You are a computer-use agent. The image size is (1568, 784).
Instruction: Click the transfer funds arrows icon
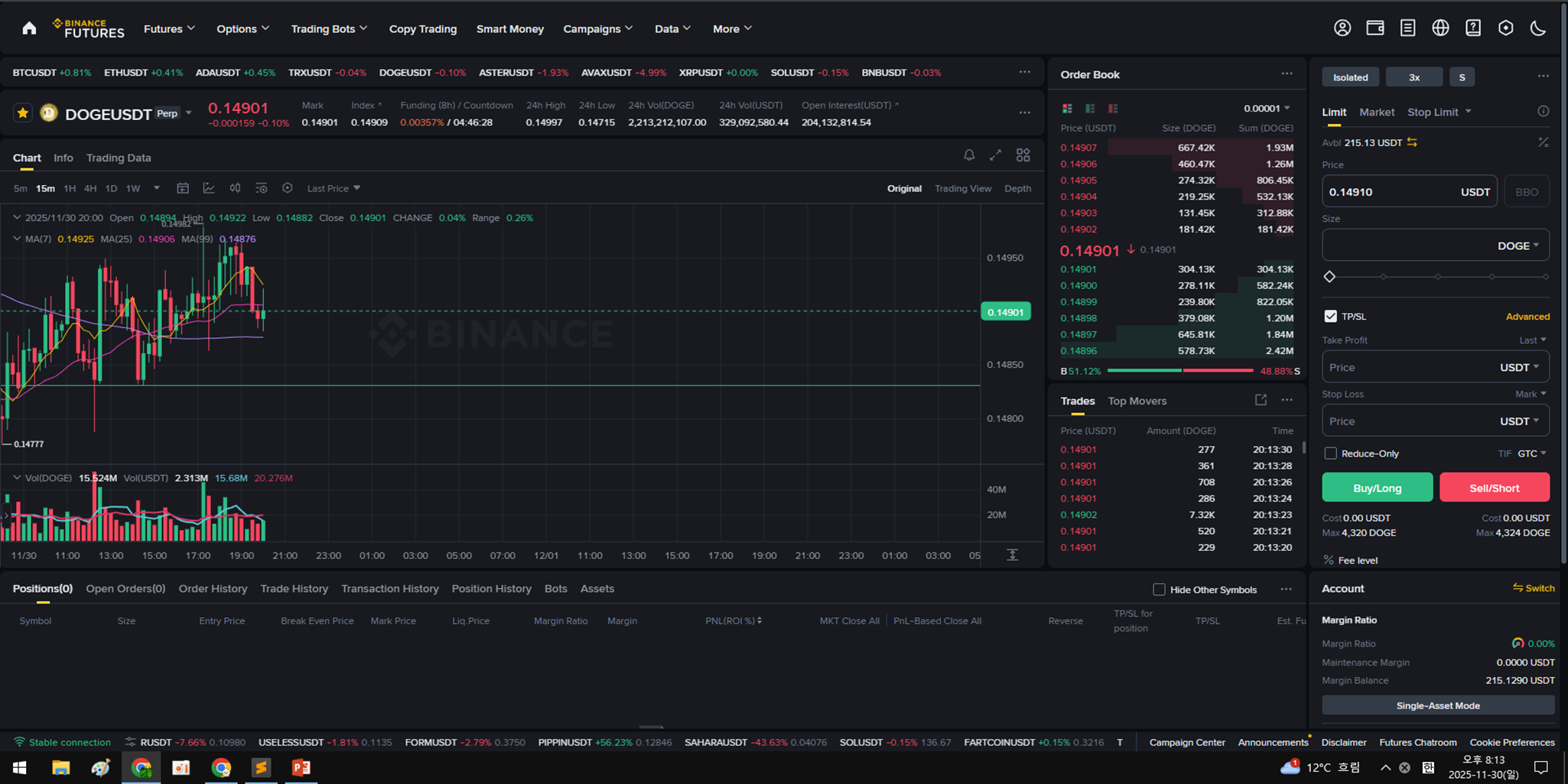tap(1412, 142)
